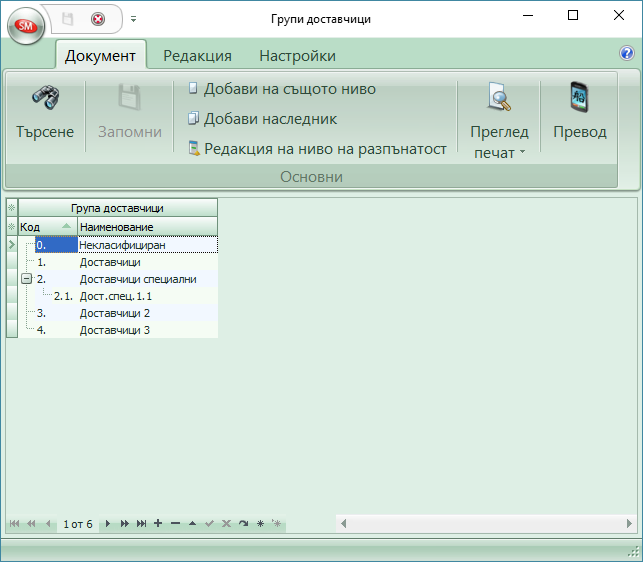
Task: Go to first record in navigator
Action: (14, 524)
